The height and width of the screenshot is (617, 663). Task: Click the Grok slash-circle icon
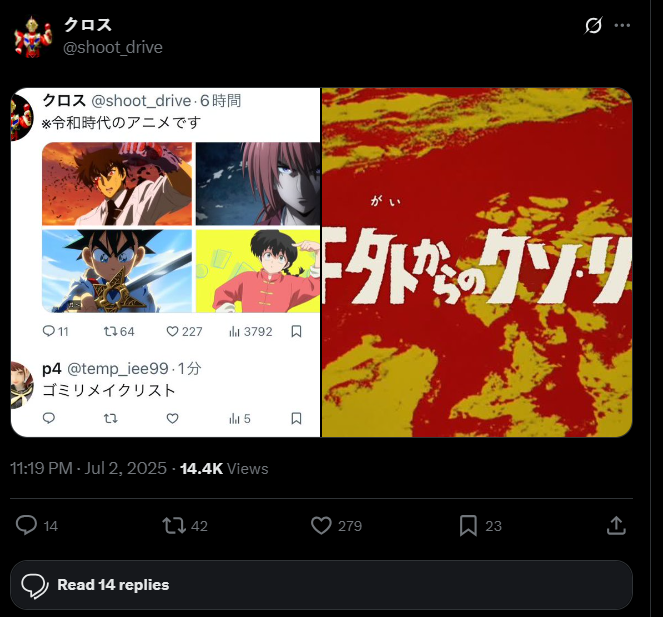click(593, 25)
